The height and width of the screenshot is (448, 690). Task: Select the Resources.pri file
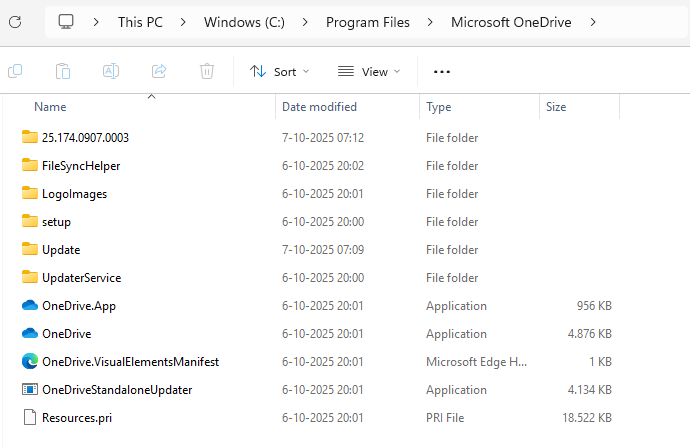[x=76, y=418]
